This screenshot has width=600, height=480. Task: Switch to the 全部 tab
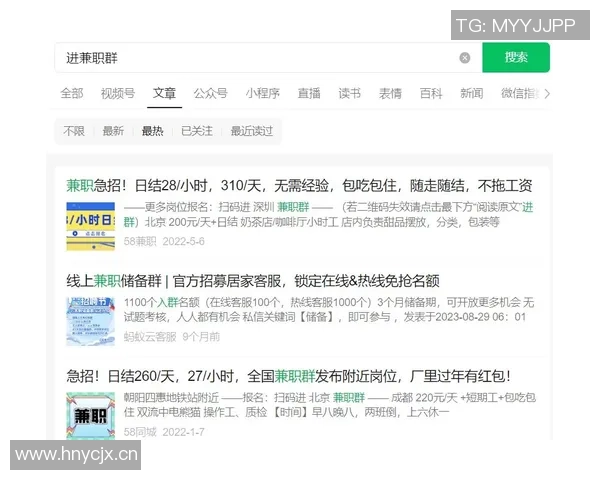click(72, 93)
